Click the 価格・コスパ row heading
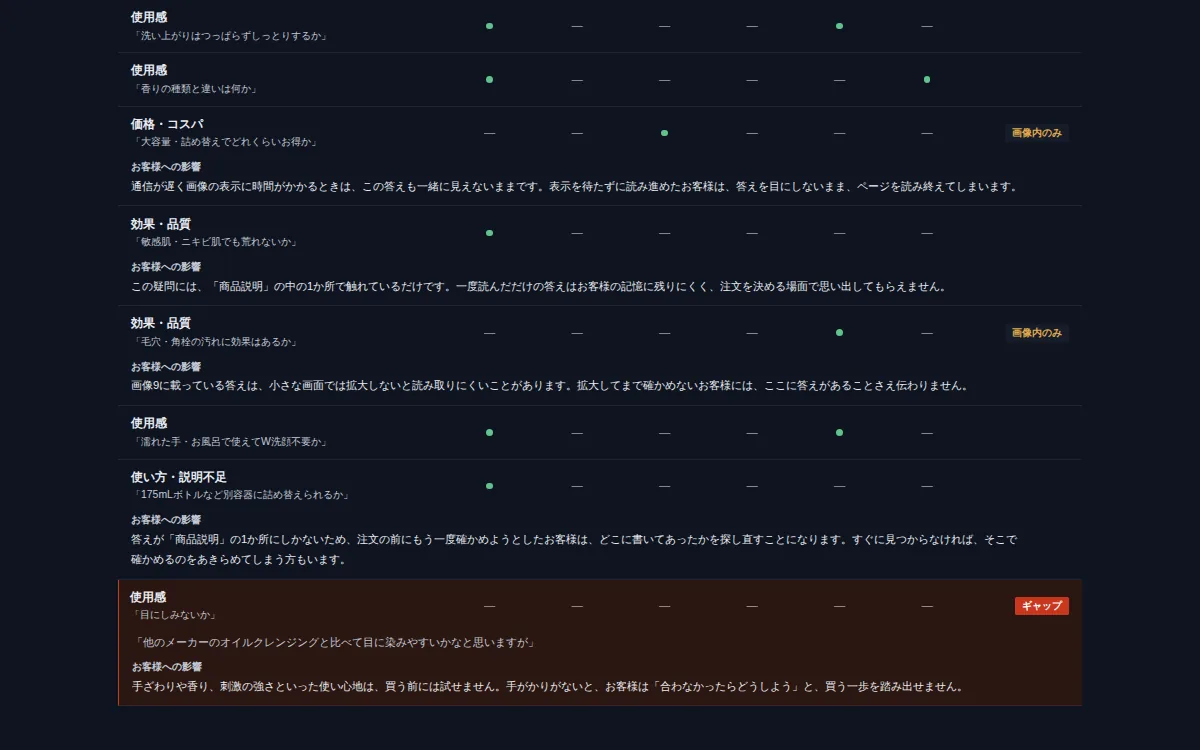 [167, 124]
